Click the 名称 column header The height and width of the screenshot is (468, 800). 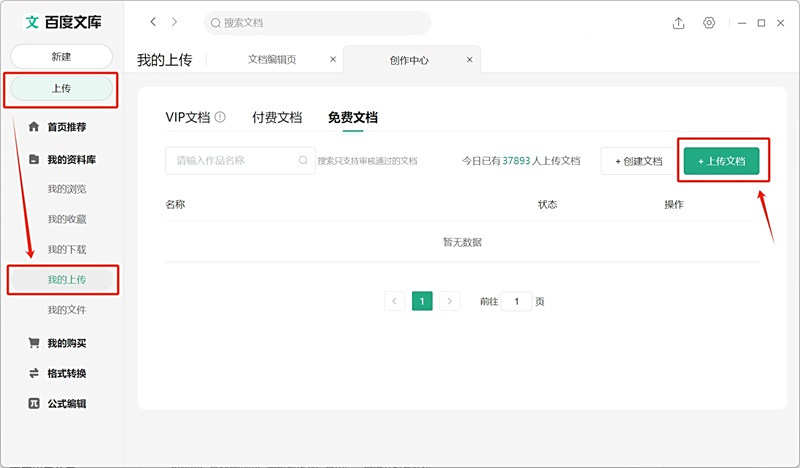tap(175, 204)
